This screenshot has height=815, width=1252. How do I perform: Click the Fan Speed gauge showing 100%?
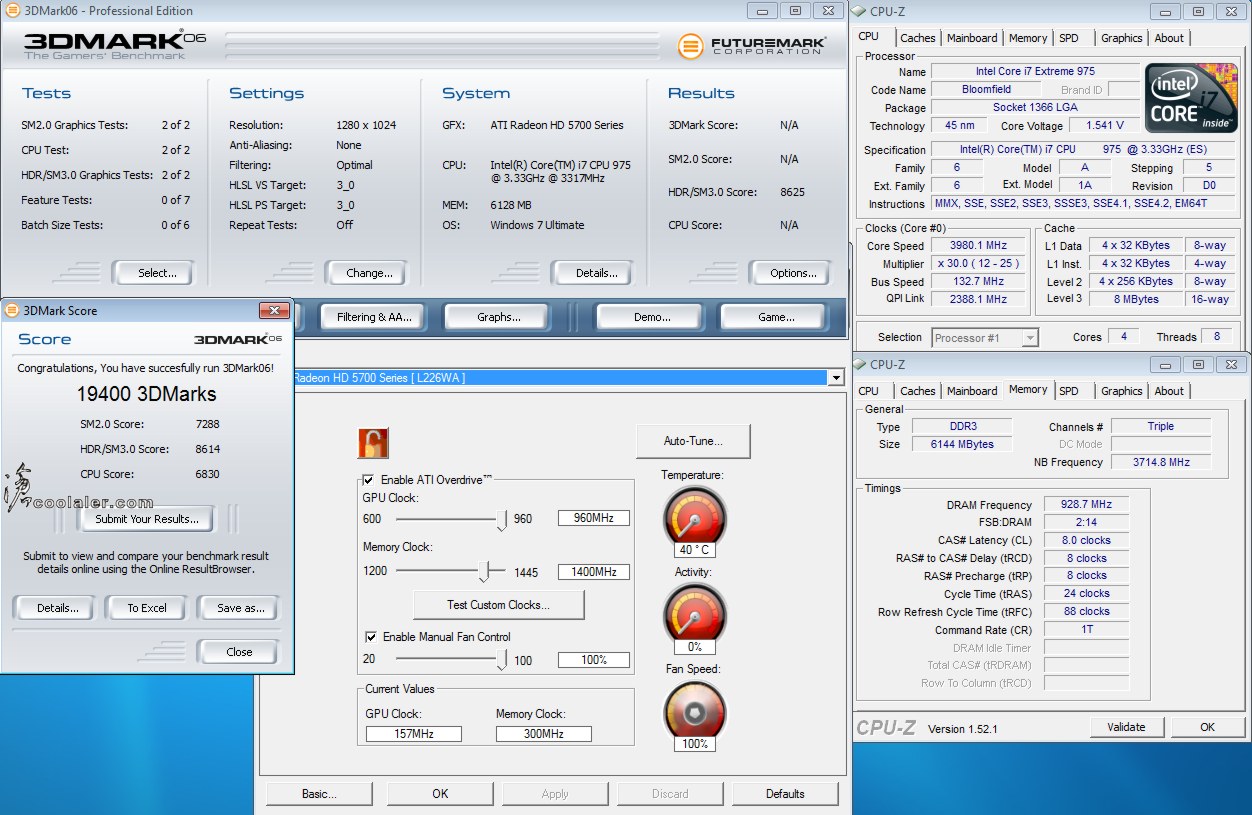coord(694,710)
